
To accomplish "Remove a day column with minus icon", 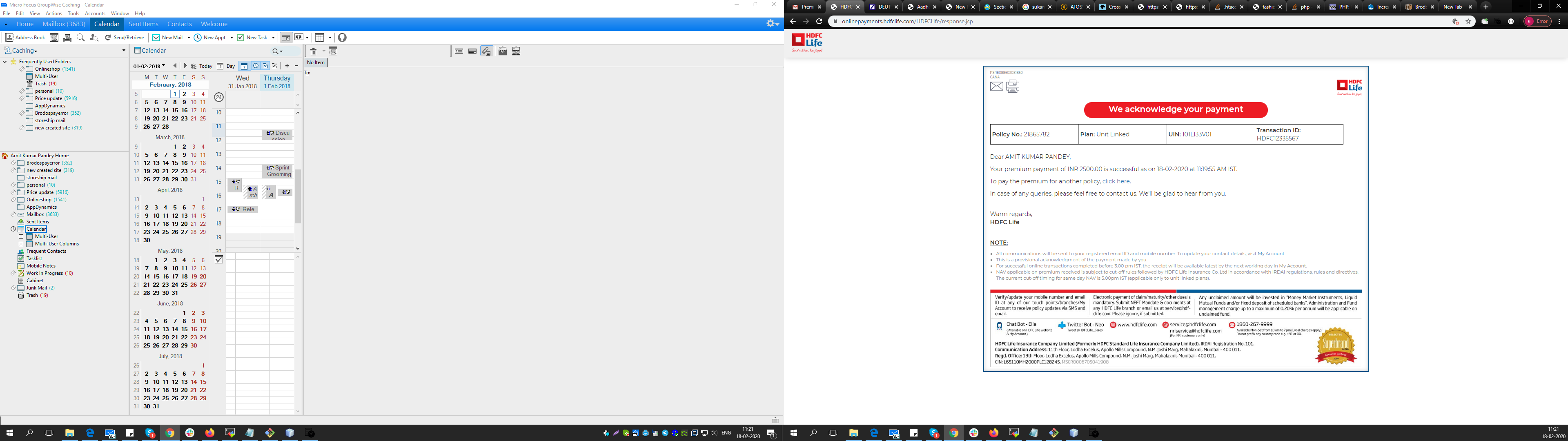I will (296, 66).
